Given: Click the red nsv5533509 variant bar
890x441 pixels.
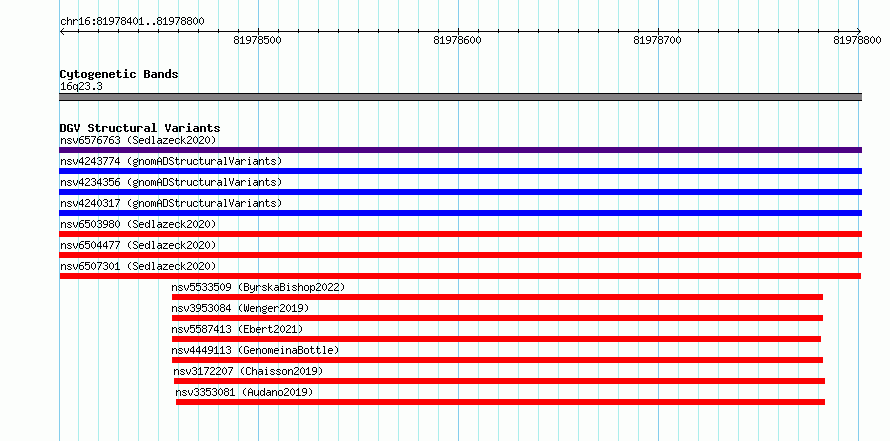Looking at the screenshot, I should coord(497,297).
